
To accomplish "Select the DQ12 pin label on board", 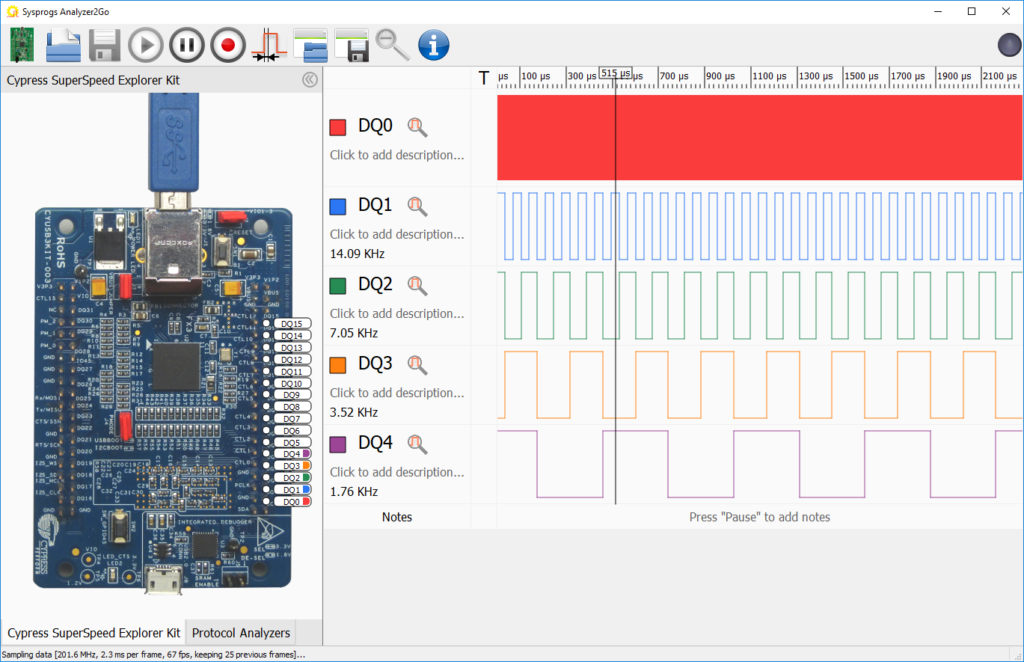I will pos(292,359).
